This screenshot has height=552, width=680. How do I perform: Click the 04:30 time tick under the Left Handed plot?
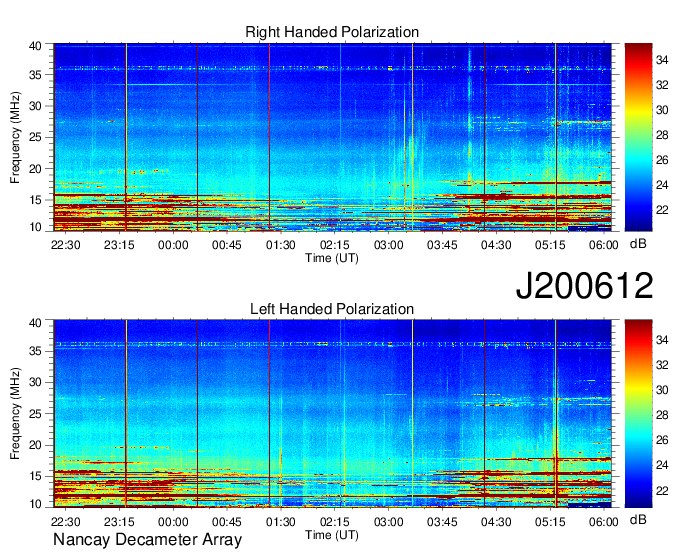496,522
